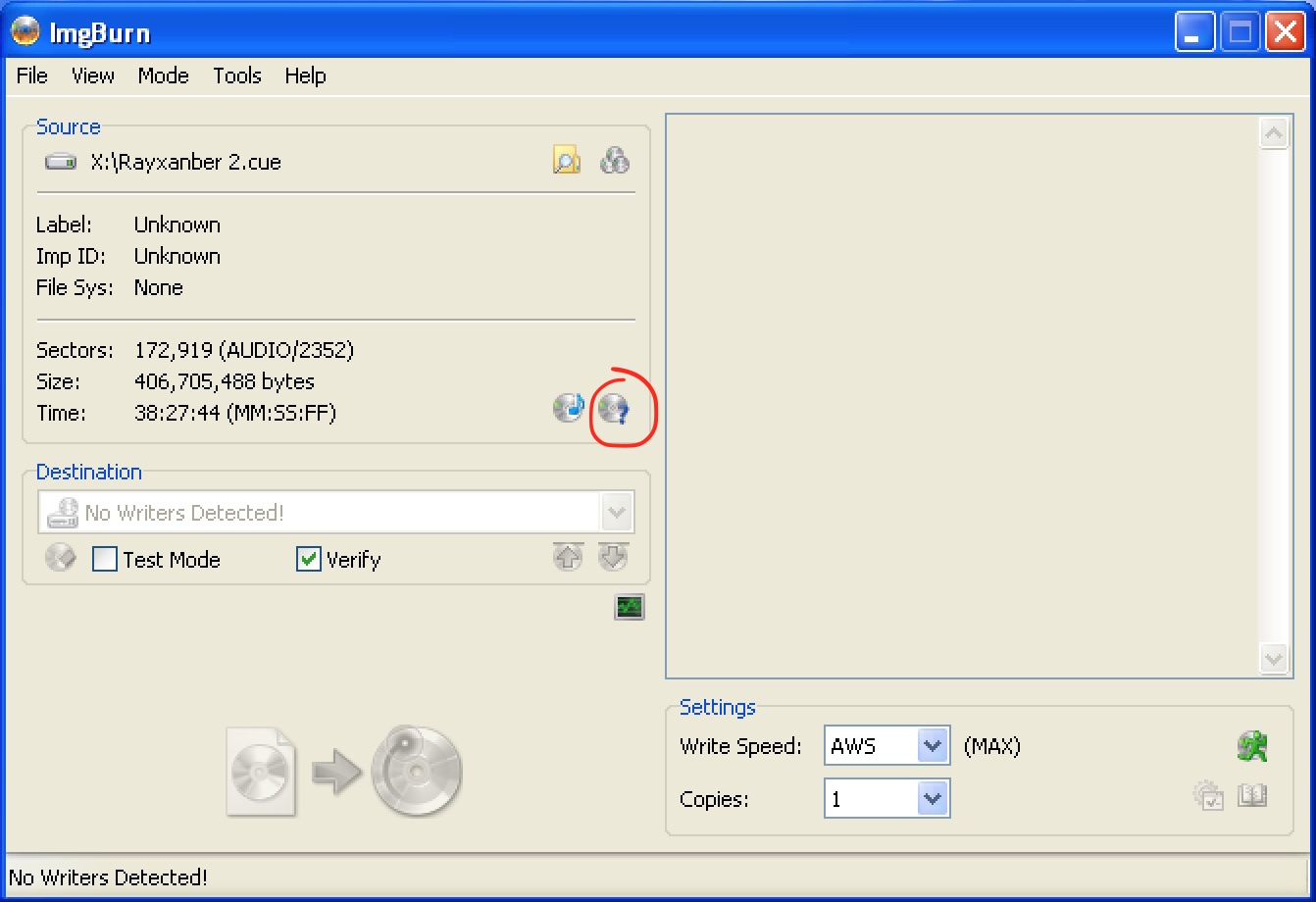The width and height of the screenshot is (1316, 902).
Task: Uncheck the Verify checkbox
Action: pyautogui.click(x=309, y=559)
